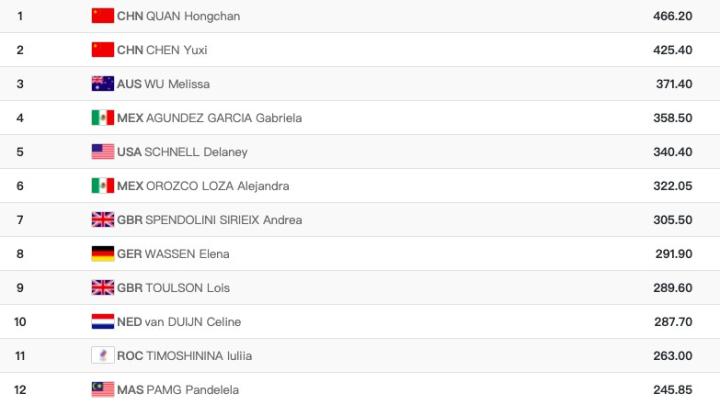Click the Australia flag beside WU Melissa
The width and height of the screenshot is (720, 405).
click(x=103, y=84)
